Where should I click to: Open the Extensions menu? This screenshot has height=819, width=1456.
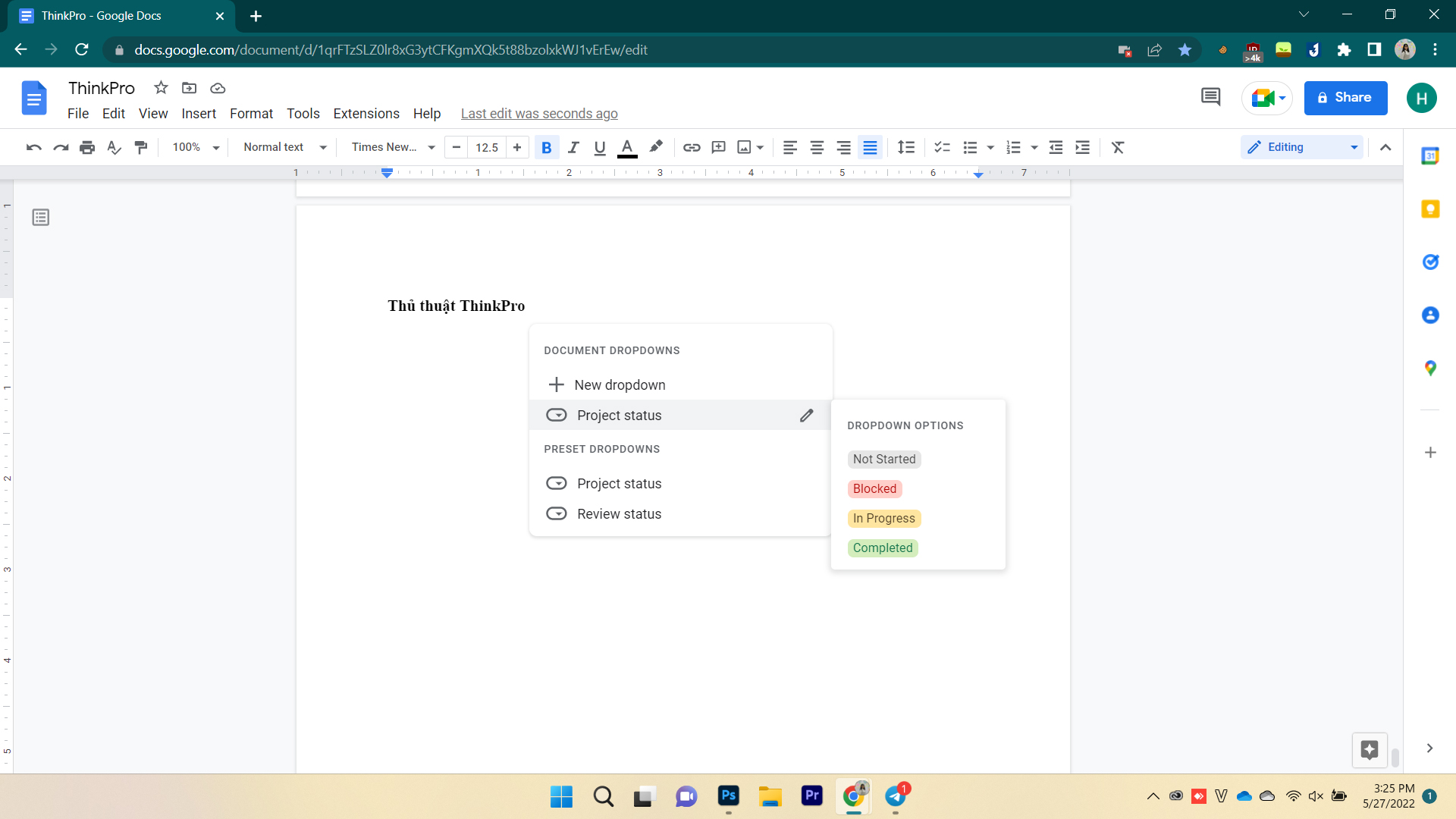tap(366, 114)
